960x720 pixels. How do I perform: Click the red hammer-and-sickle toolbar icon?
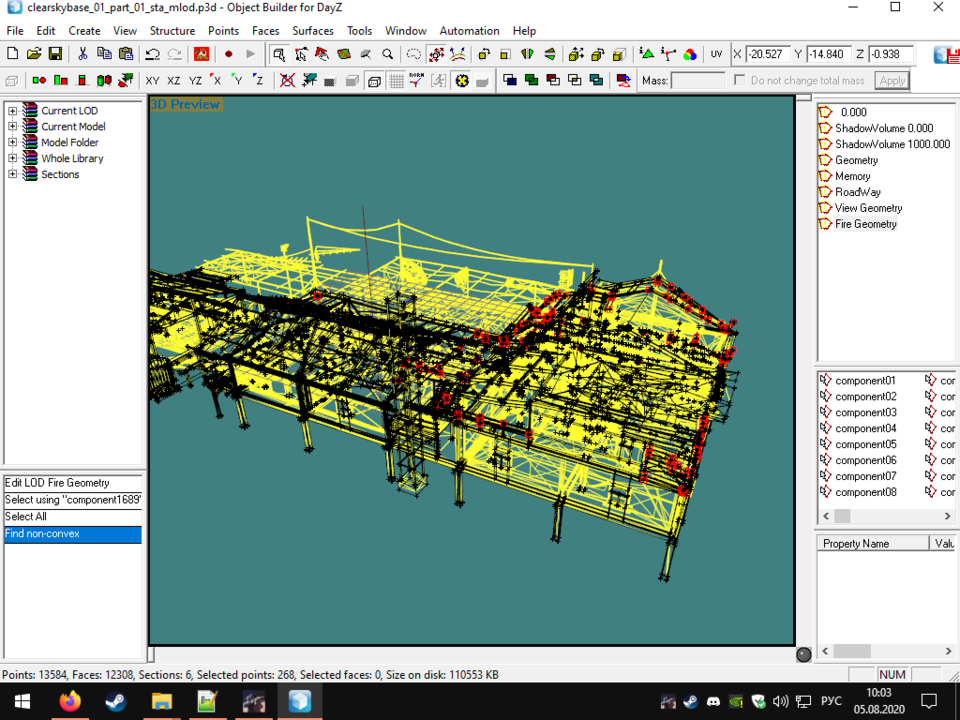coord(201,54)
